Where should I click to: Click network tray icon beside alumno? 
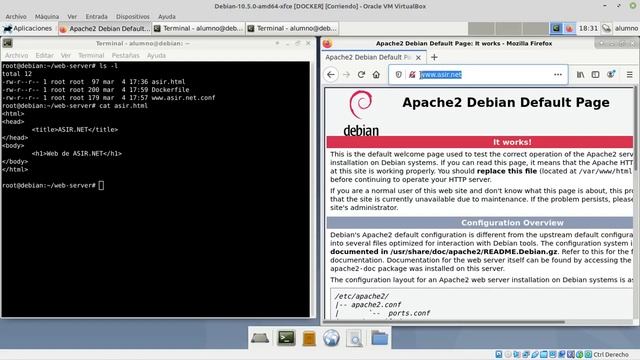pyautogui.click(x=607, y=28)
